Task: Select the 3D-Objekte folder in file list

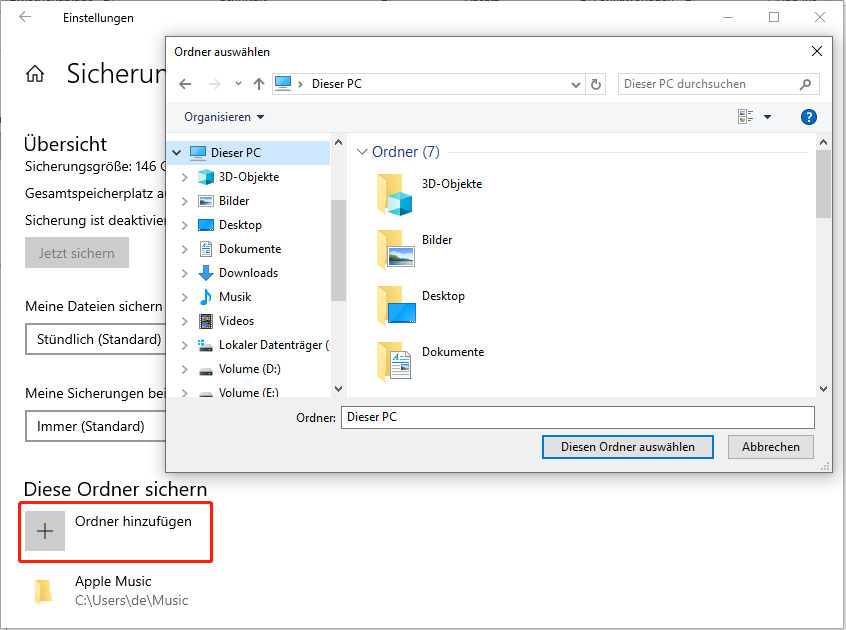Action: coord(429,194)
